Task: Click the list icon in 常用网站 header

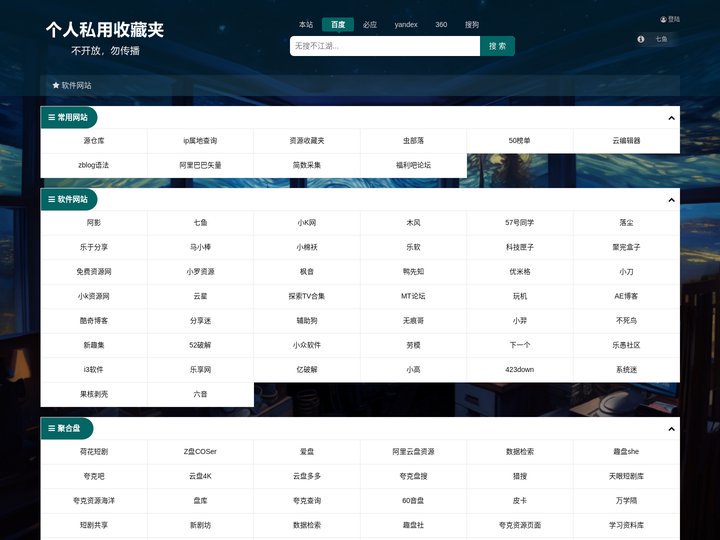Action: coord(51,118)
